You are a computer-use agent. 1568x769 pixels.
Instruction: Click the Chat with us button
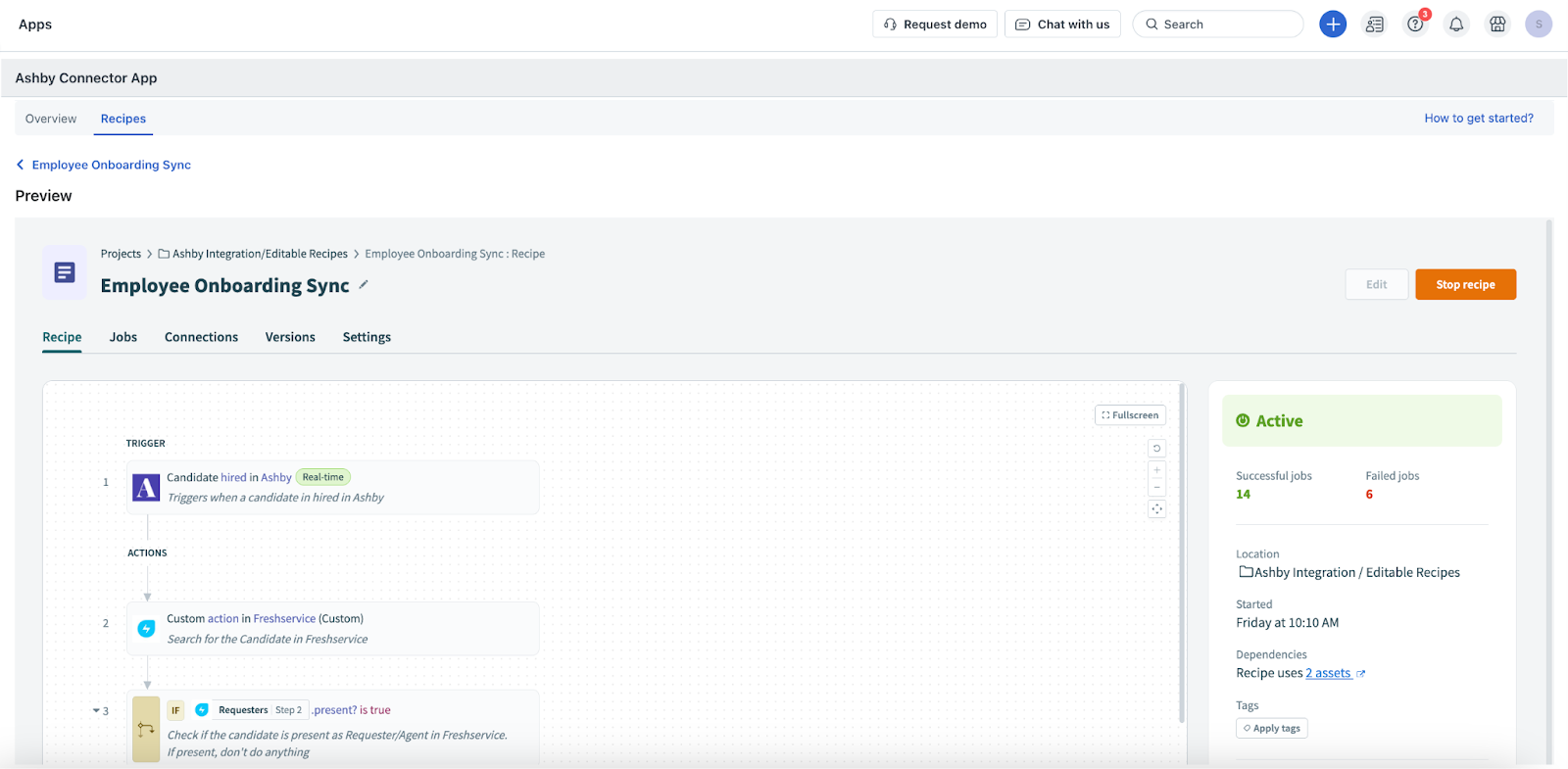pyautogui.click(x=1062, y=24)
